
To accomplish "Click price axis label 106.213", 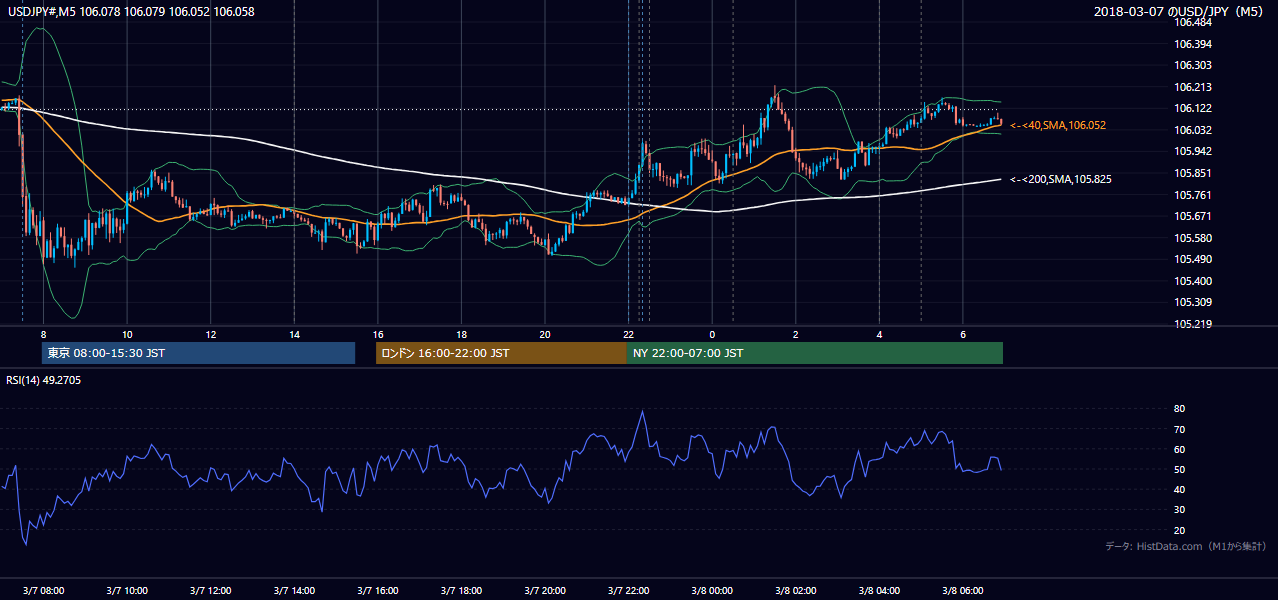I will click(1192, 87).
